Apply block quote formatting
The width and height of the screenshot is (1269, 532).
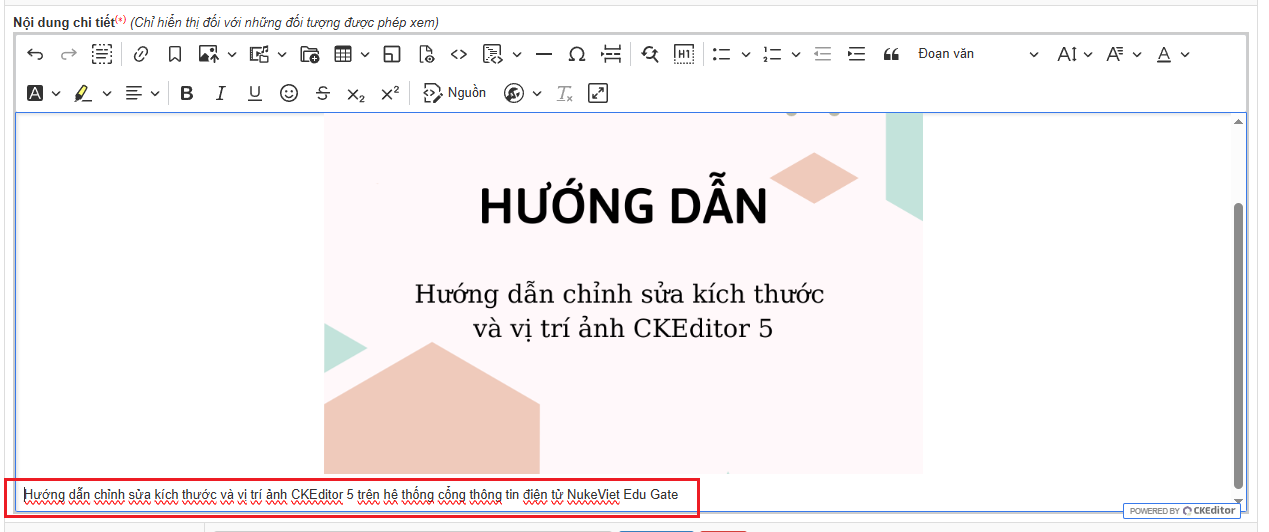(x=891, y=54)
